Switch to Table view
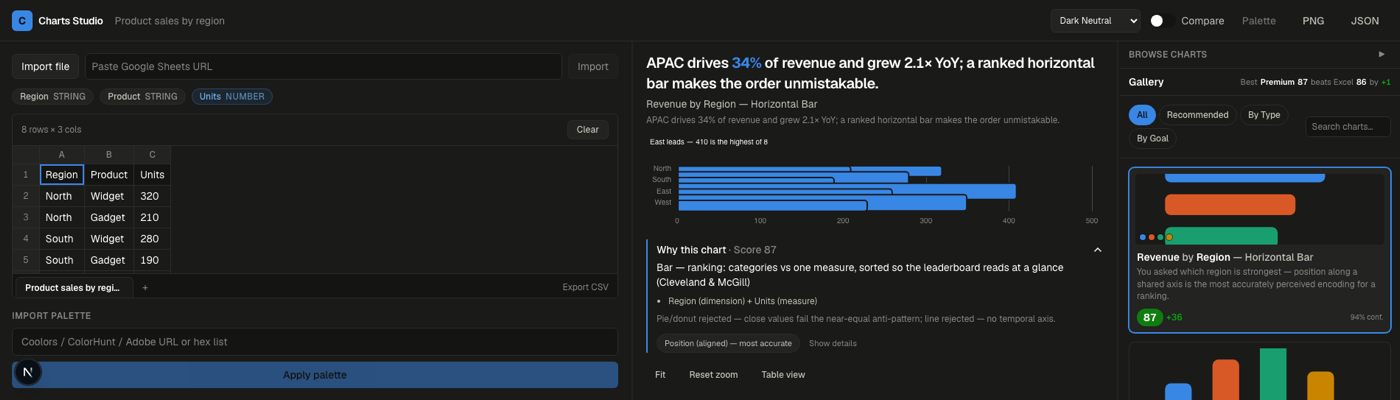1400x400 pixels. (x=783, y=375)
